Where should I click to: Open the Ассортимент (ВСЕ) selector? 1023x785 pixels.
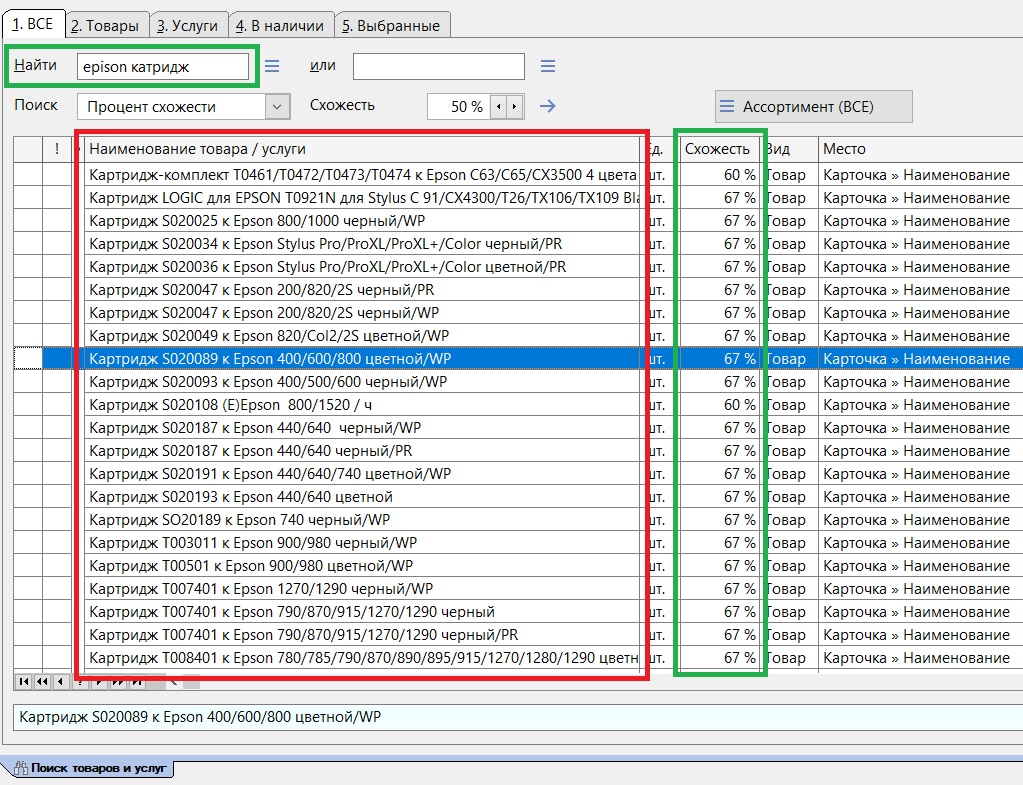point(813,106)
